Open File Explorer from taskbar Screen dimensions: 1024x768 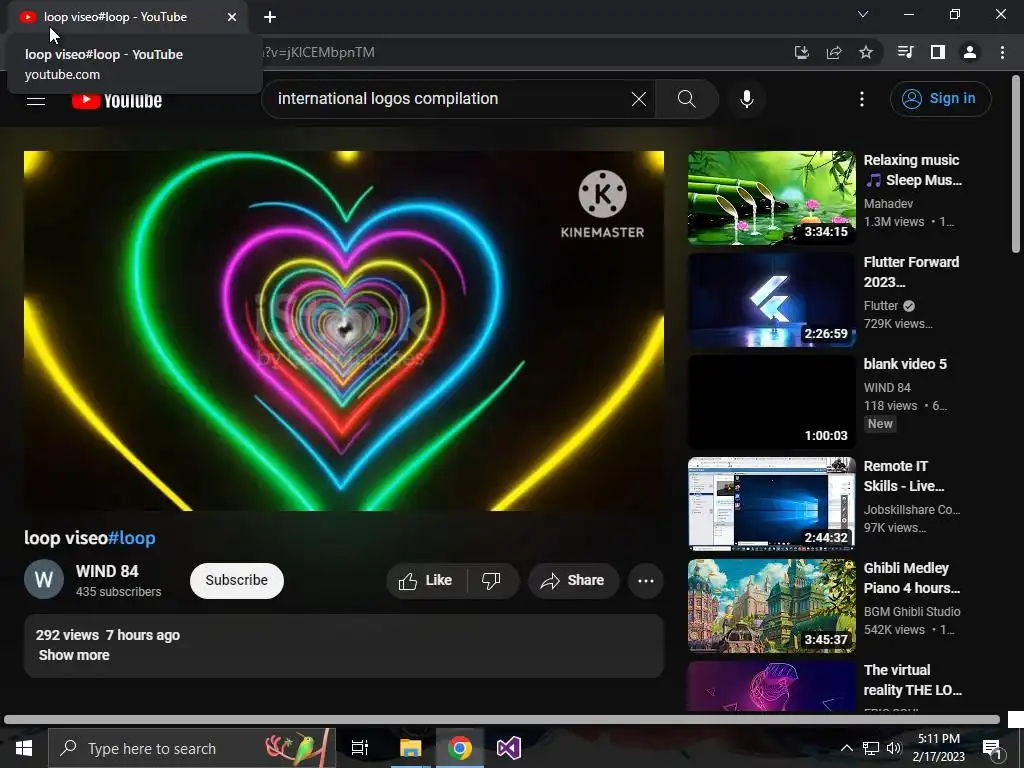coord(410,748)
